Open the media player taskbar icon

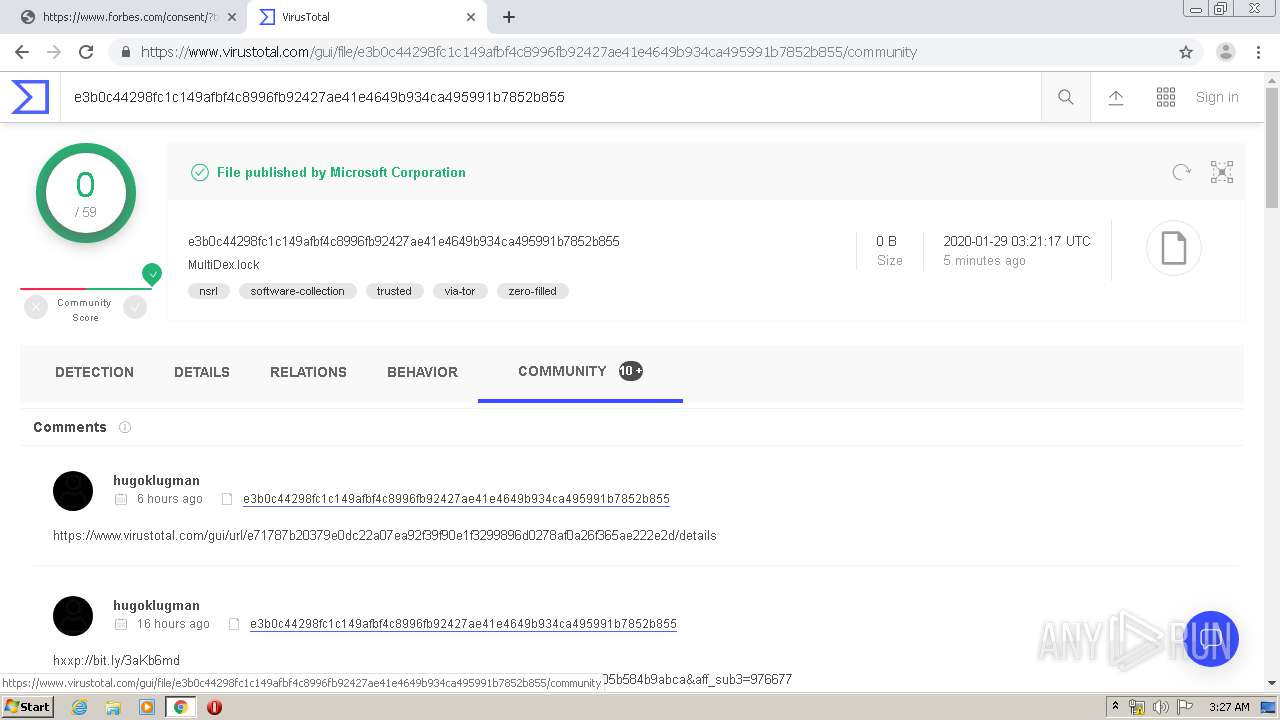(147, 707)
